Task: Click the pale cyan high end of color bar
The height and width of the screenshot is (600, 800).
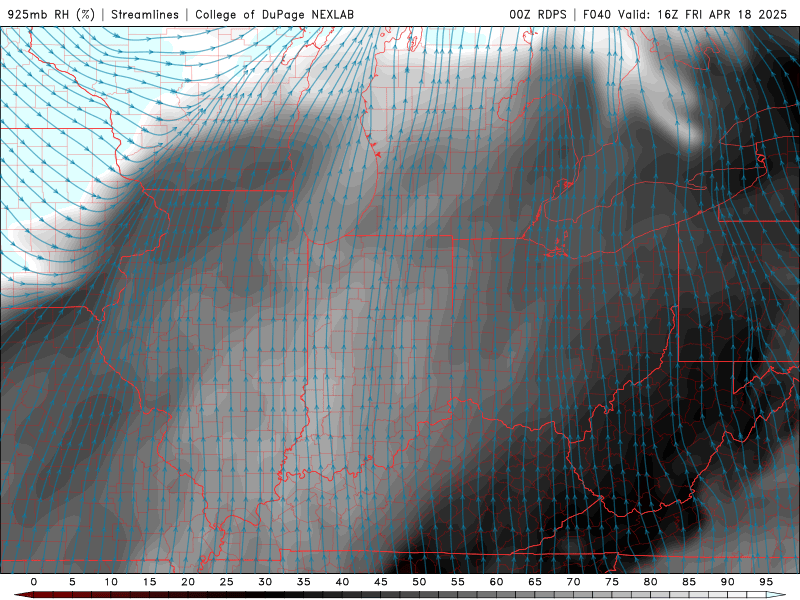Action: click(x=777, y=595)
